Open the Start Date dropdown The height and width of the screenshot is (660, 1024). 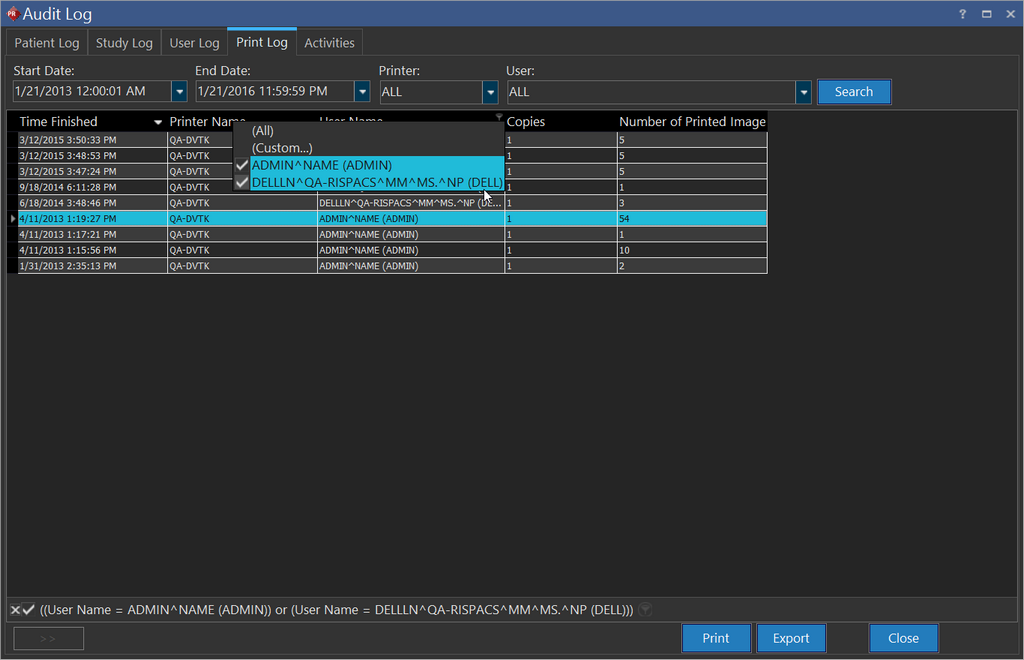[x=179, y=92]
